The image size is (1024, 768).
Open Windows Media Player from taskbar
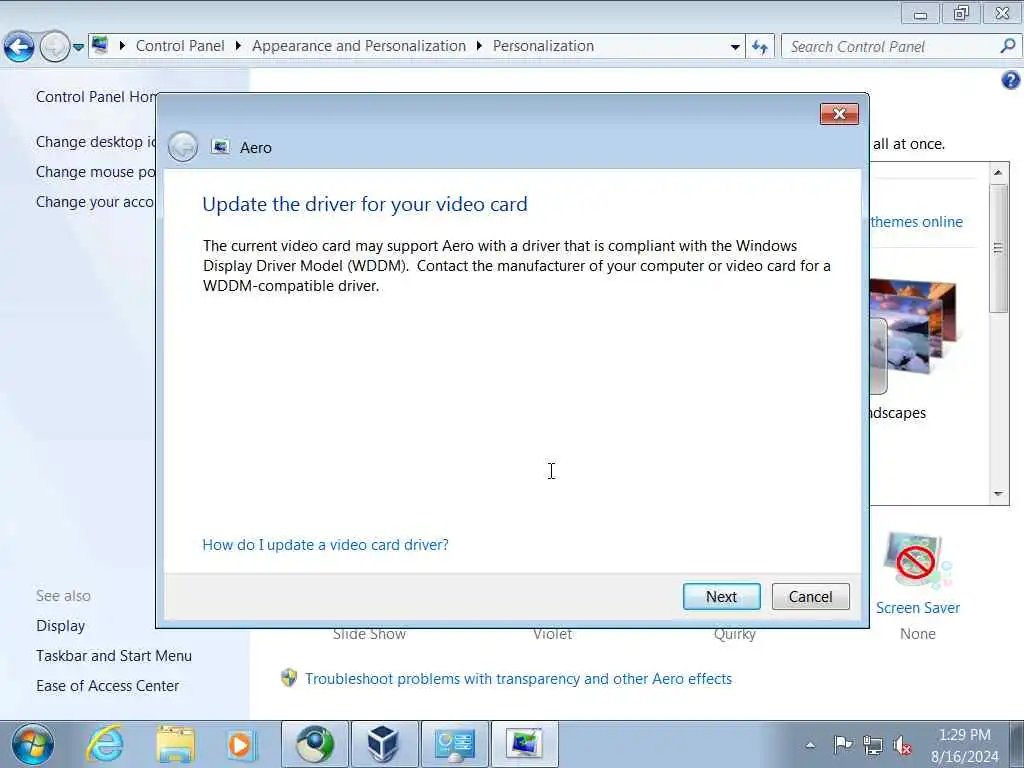[x=242, y=744]
